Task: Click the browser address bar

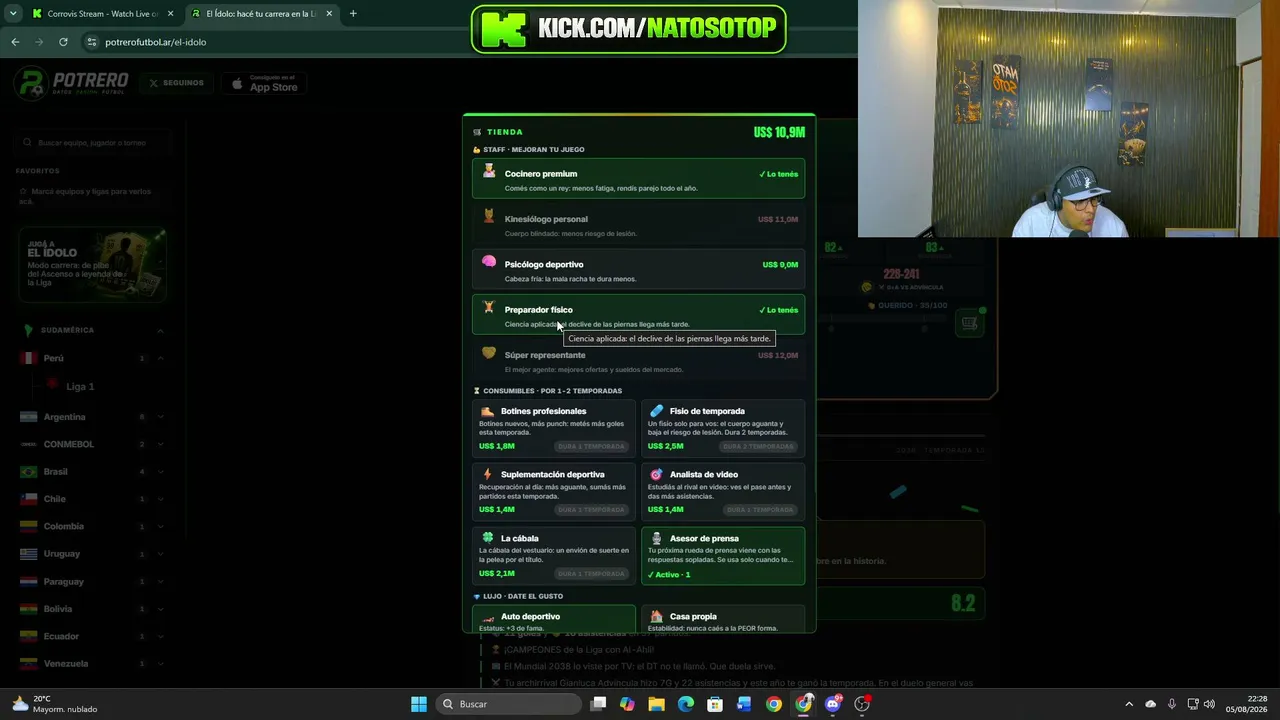Action: (270, 42)
